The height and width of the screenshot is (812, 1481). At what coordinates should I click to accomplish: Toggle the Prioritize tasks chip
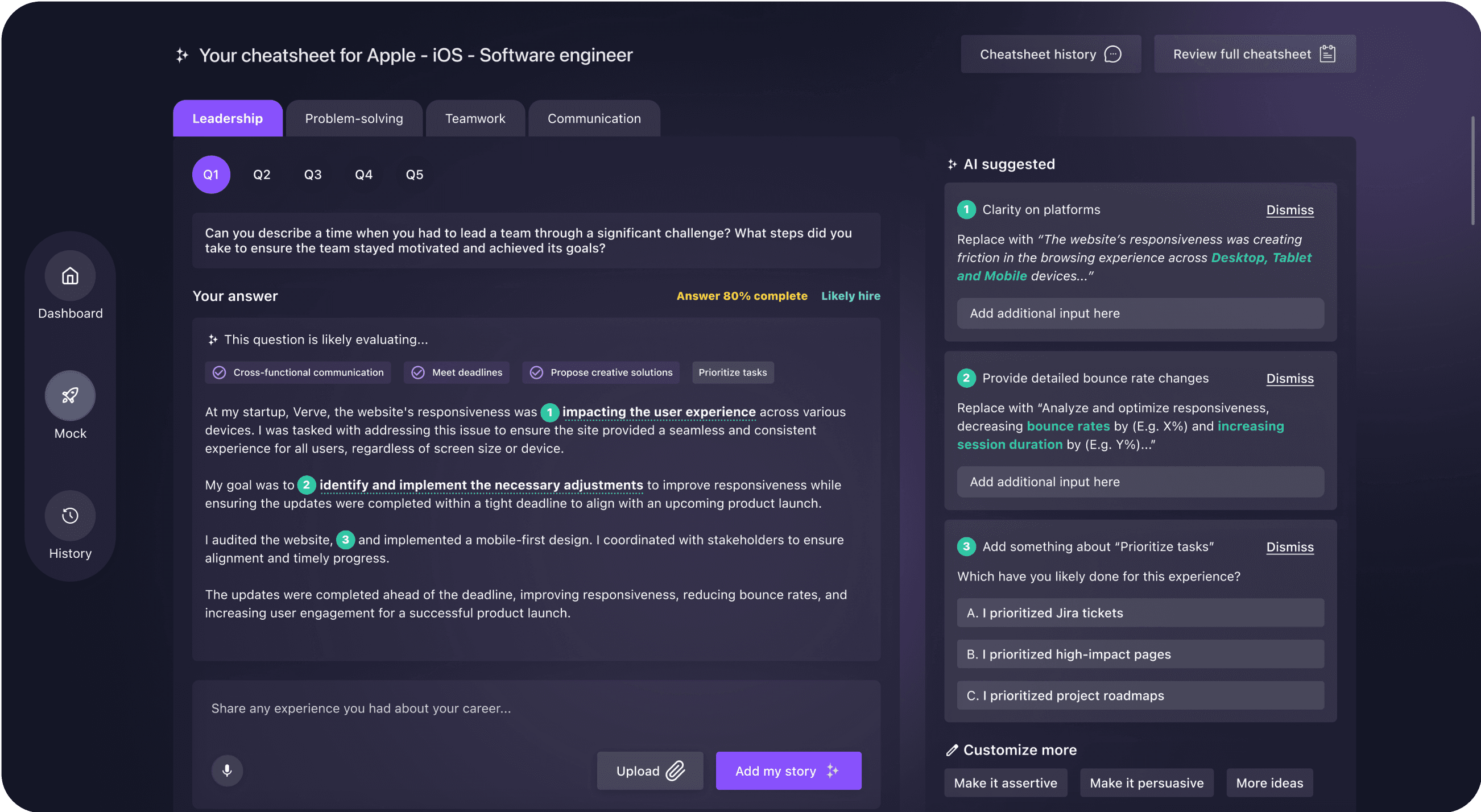[733, 372]
